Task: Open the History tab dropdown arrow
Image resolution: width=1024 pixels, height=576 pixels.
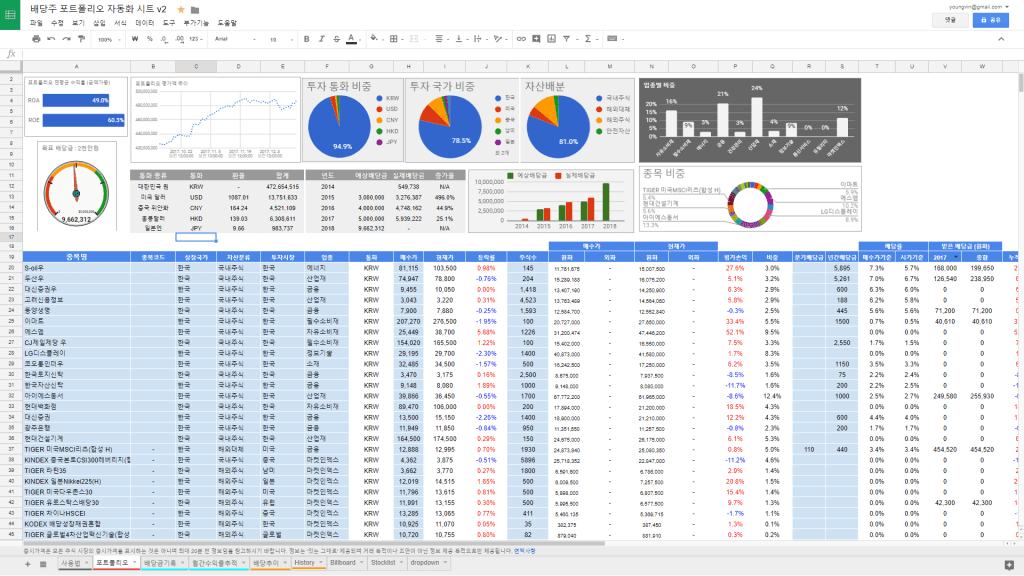Action: pos(321,563)
